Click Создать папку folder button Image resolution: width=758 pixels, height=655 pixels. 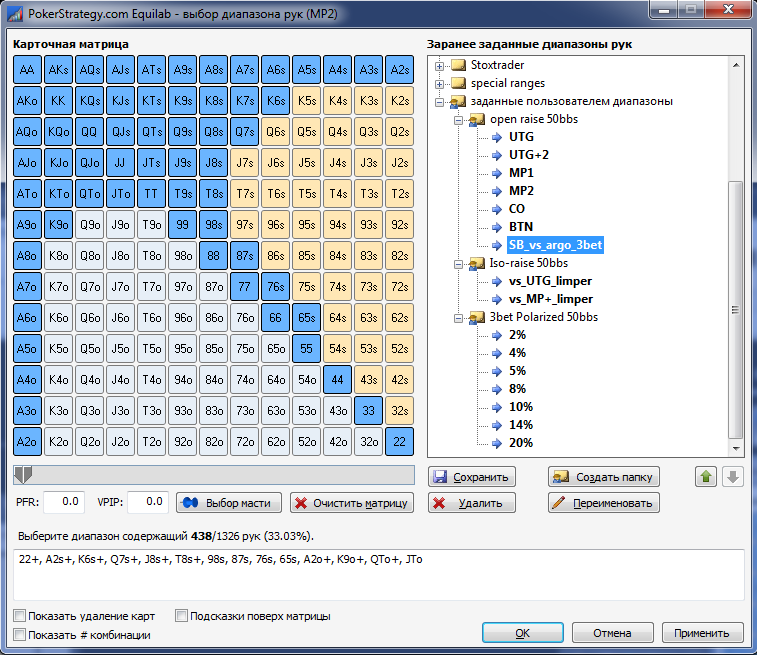click(604, 477)
